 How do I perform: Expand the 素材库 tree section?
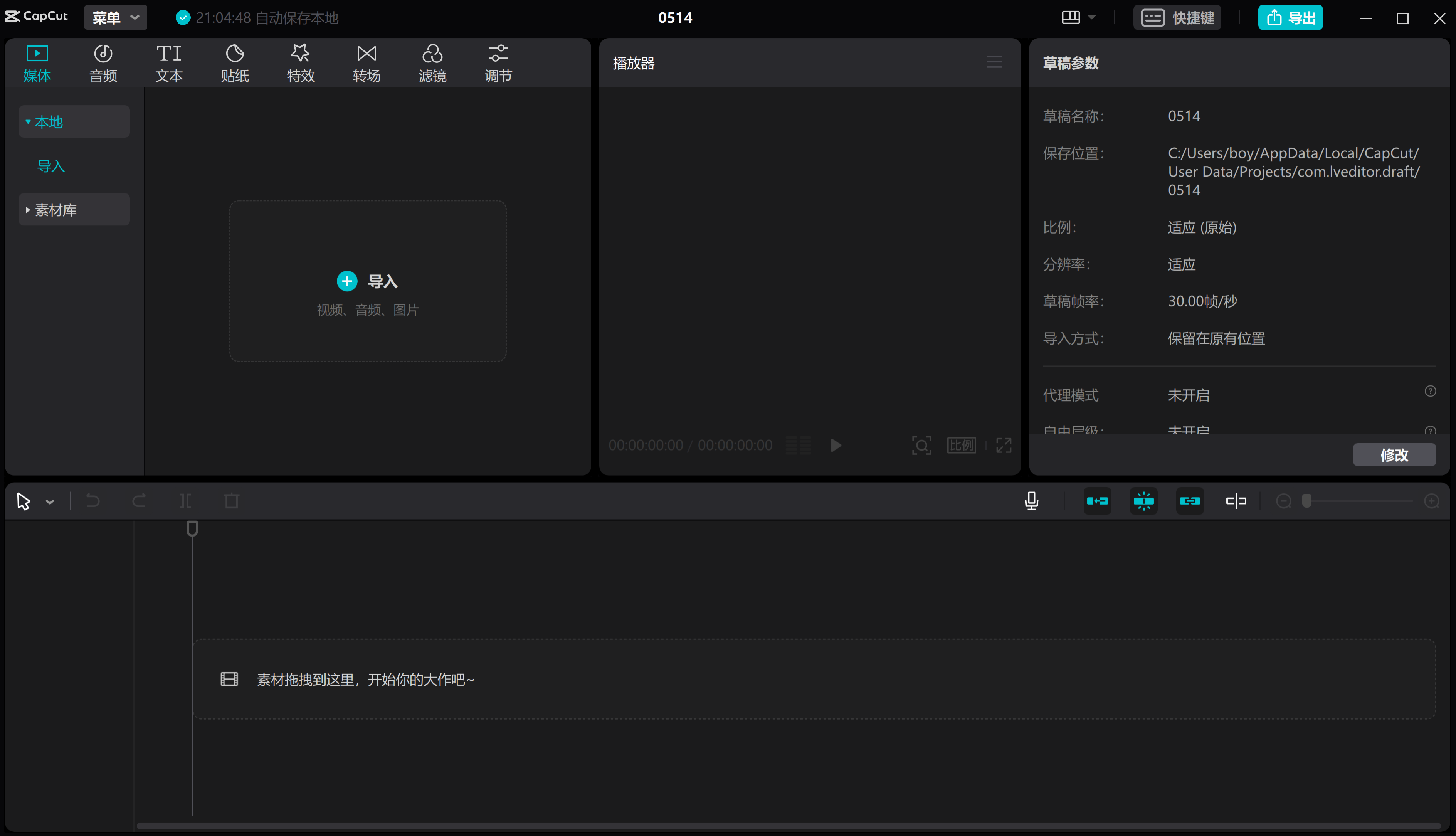pos(56,210)
